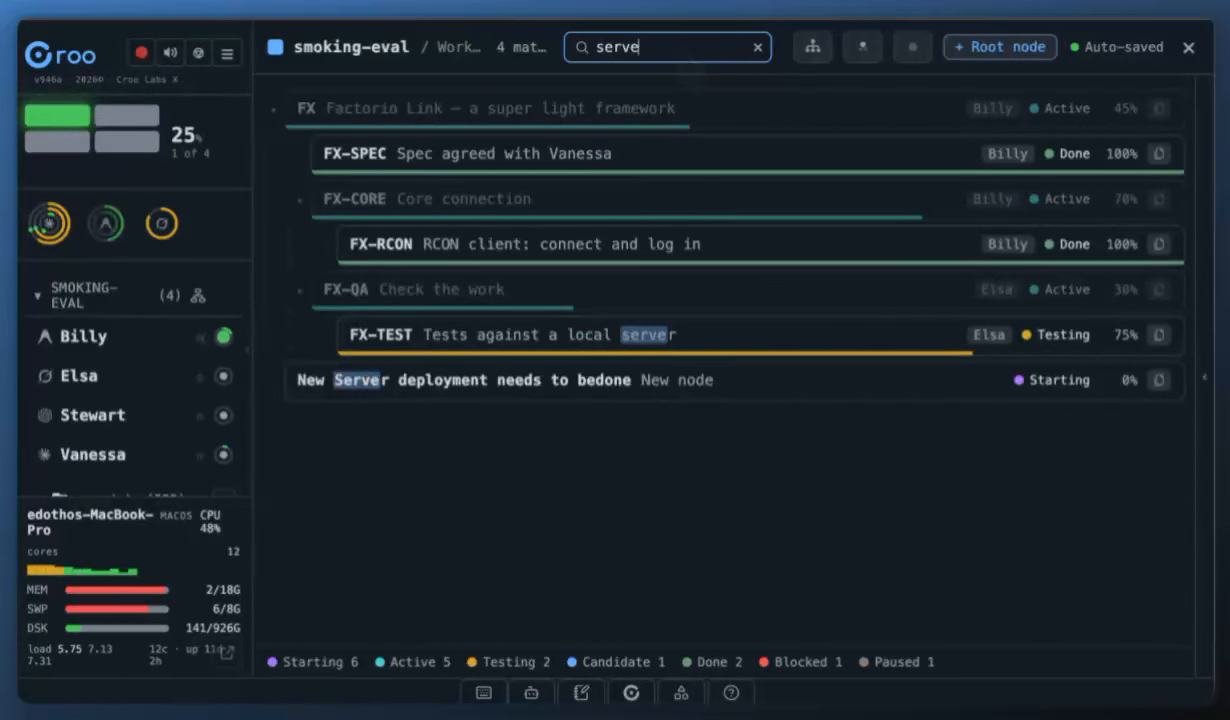Image resolution: width=1230 pixels, height=720 pixels.
Task: Toggle Vanessa's status indicator
Action: click(224, 455)
